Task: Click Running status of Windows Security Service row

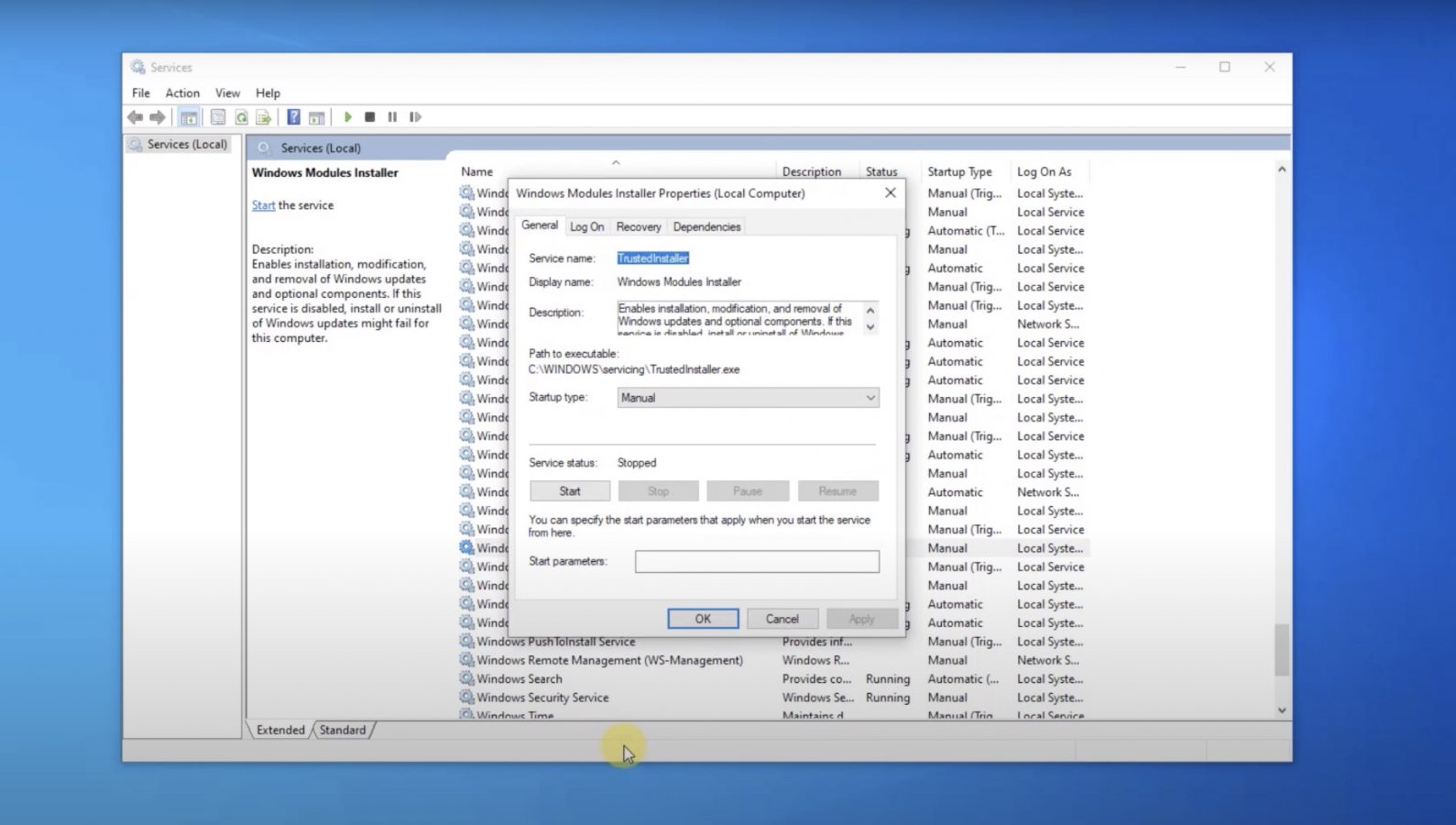Action: 888,698
